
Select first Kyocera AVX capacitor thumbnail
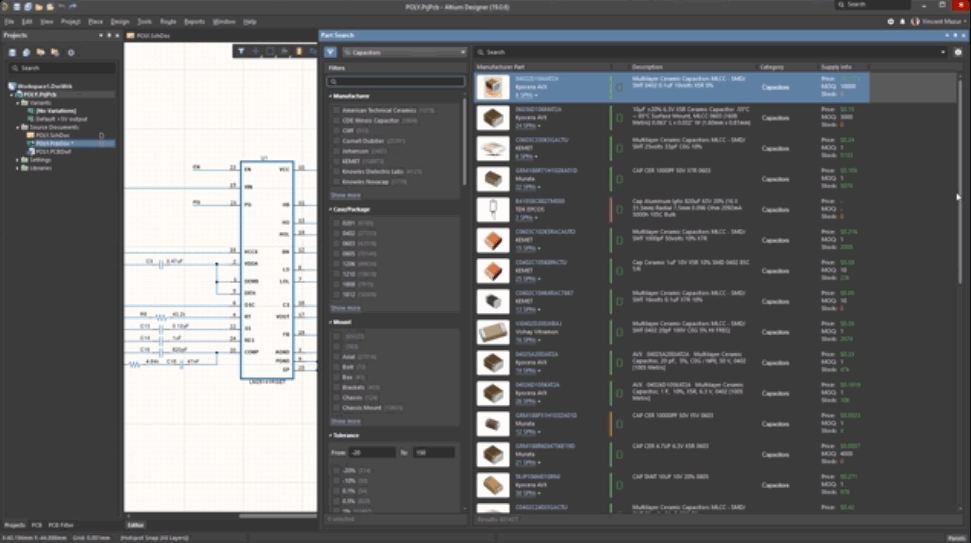coord(491,88)
